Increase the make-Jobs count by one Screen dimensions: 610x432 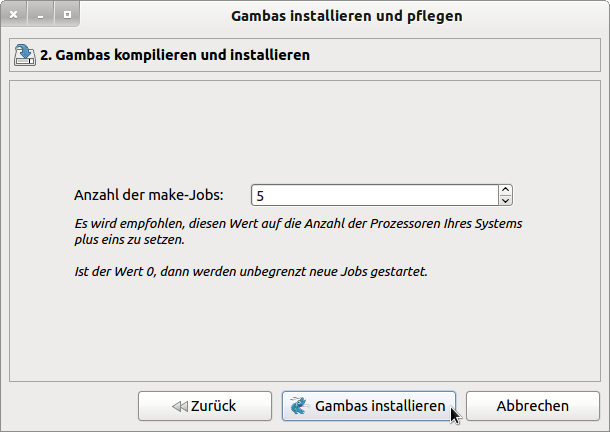pos(505,190)
